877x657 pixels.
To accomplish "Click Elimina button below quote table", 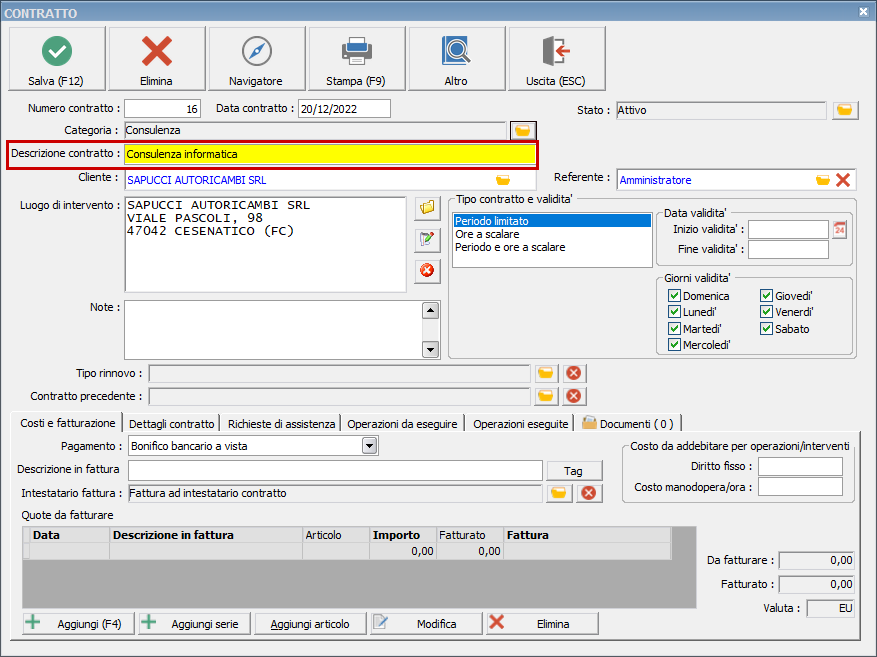I will [542, 623].
